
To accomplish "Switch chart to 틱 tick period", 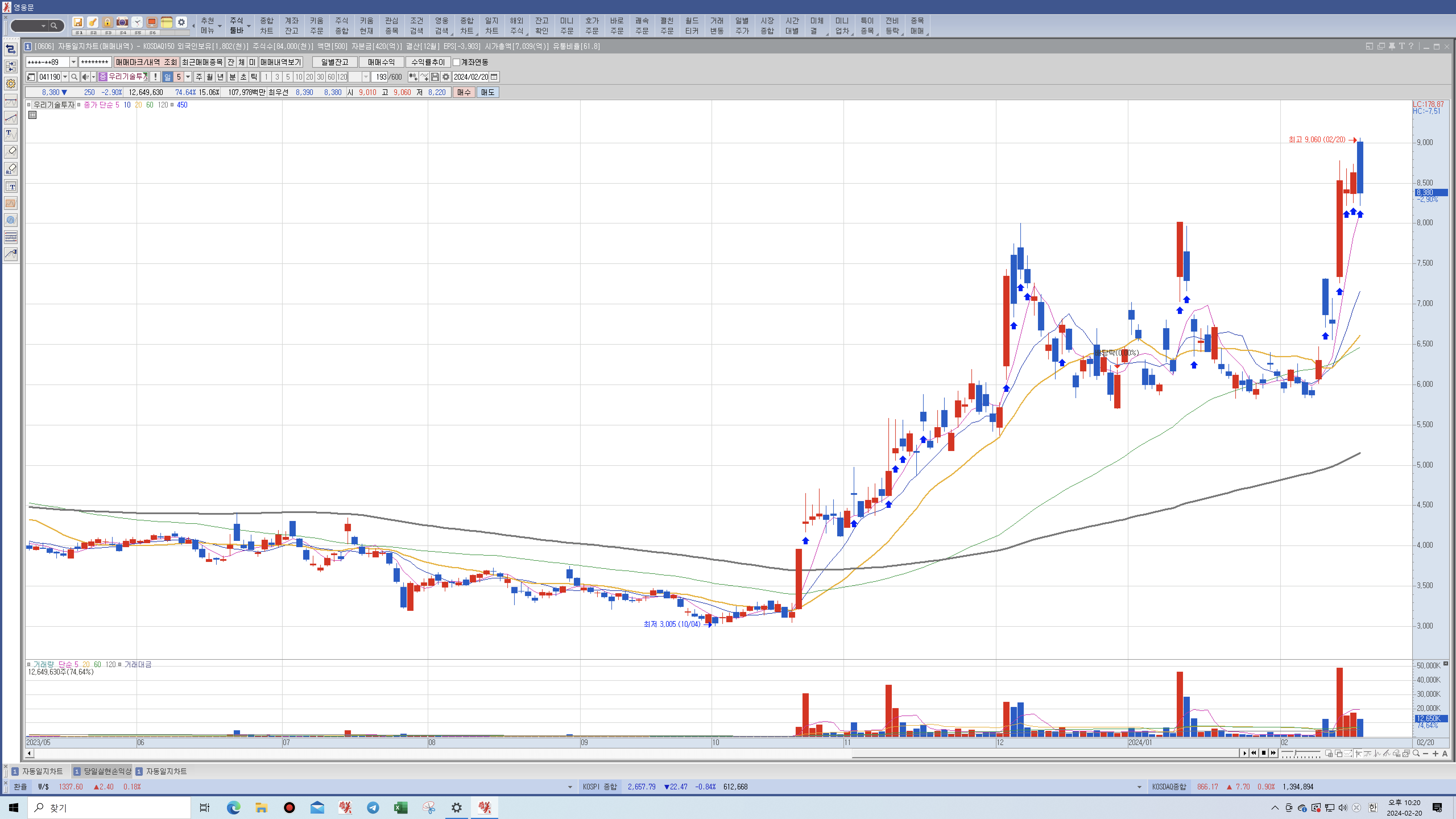I will [254, 77].
